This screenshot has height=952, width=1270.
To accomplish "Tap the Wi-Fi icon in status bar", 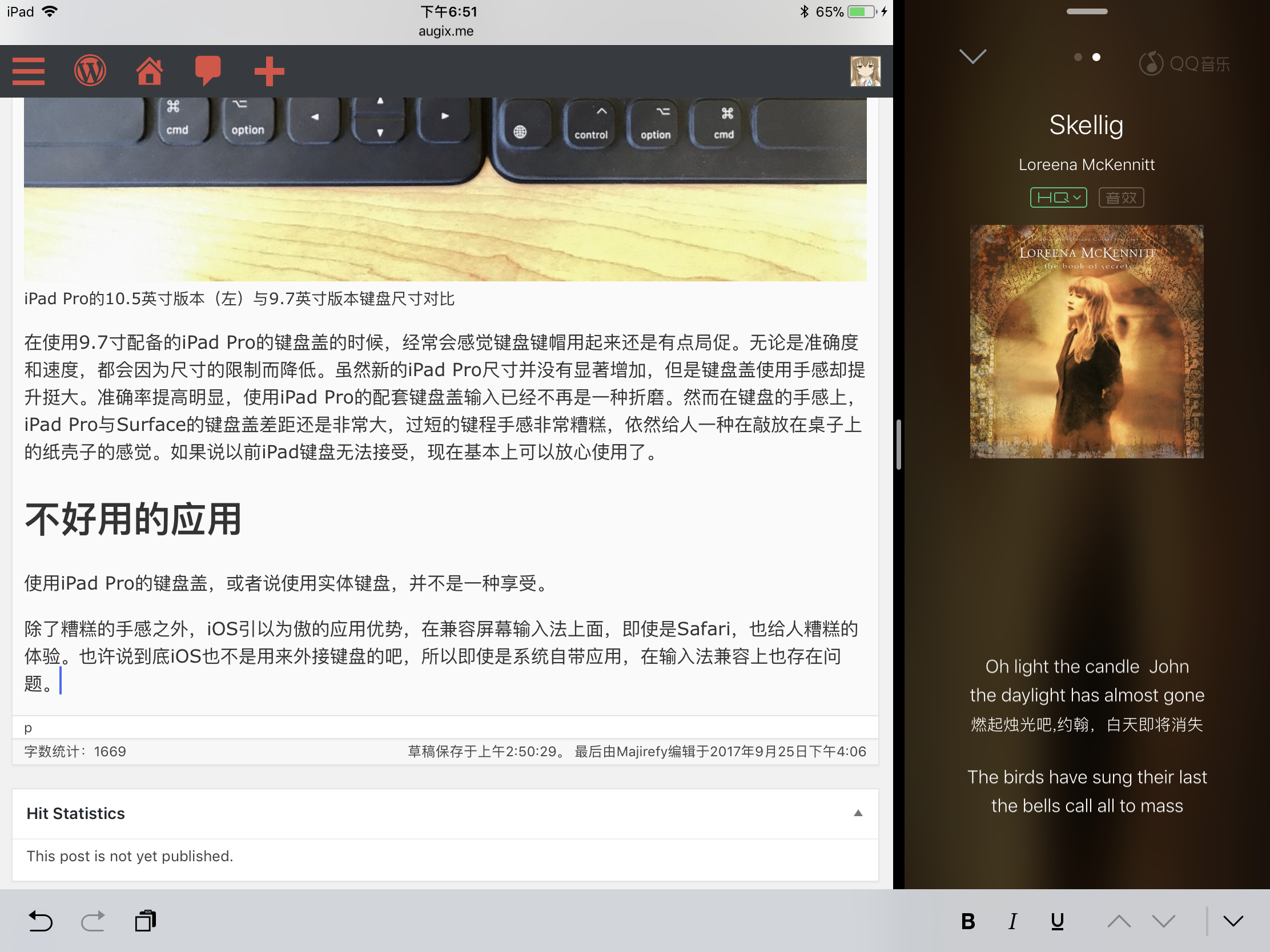I will pos(50,11).
